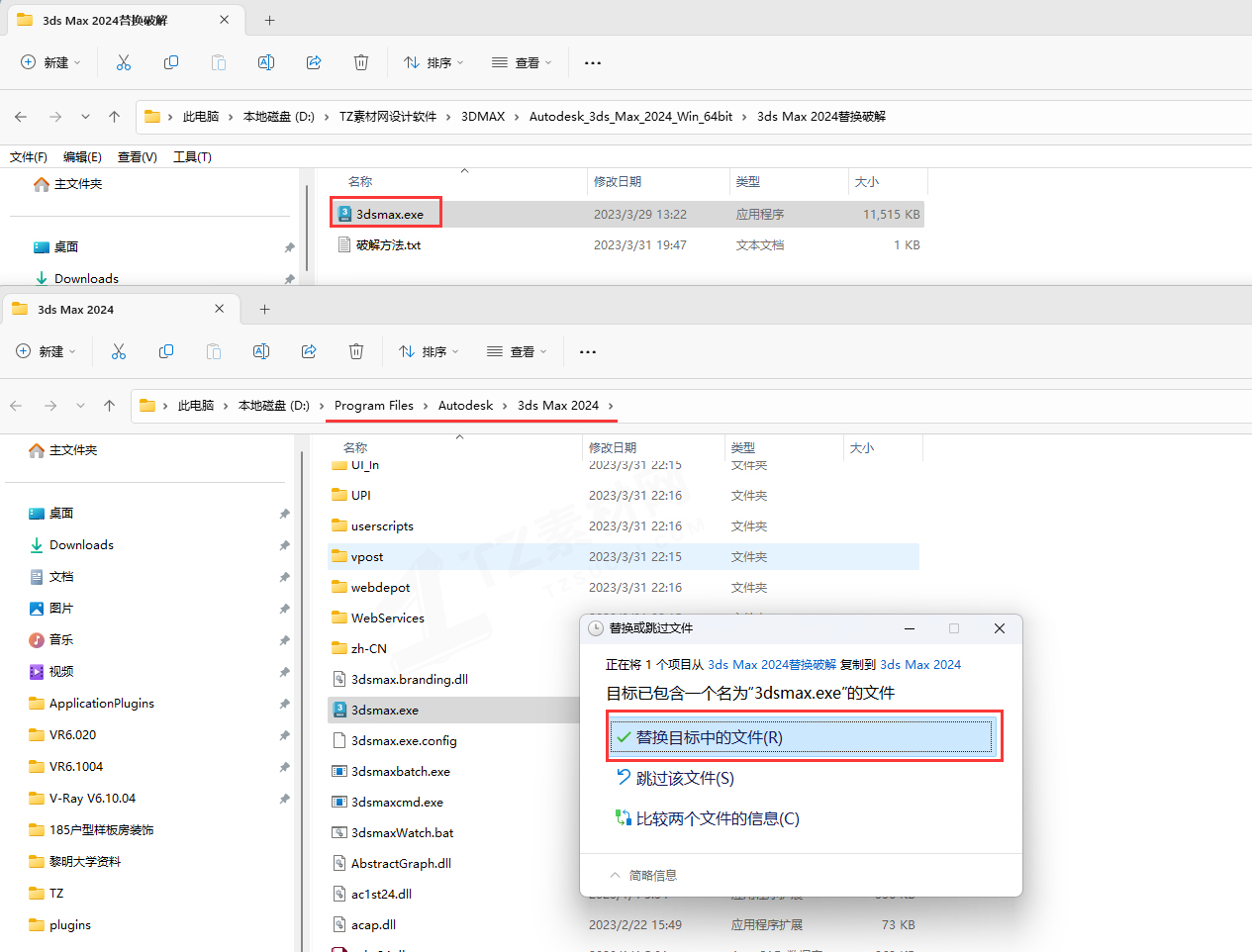Image resolution: width=1252 pixels, height=952 pixels.
Task: Go back in the 3ds Max 2024替换破解 window
Action: 21,117
